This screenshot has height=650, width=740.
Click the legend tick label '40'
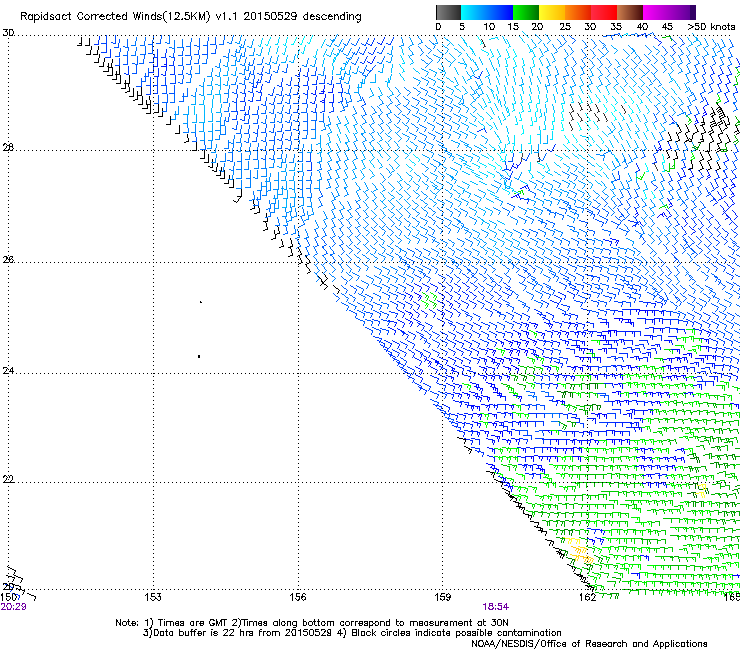click(x=642, y=27)
